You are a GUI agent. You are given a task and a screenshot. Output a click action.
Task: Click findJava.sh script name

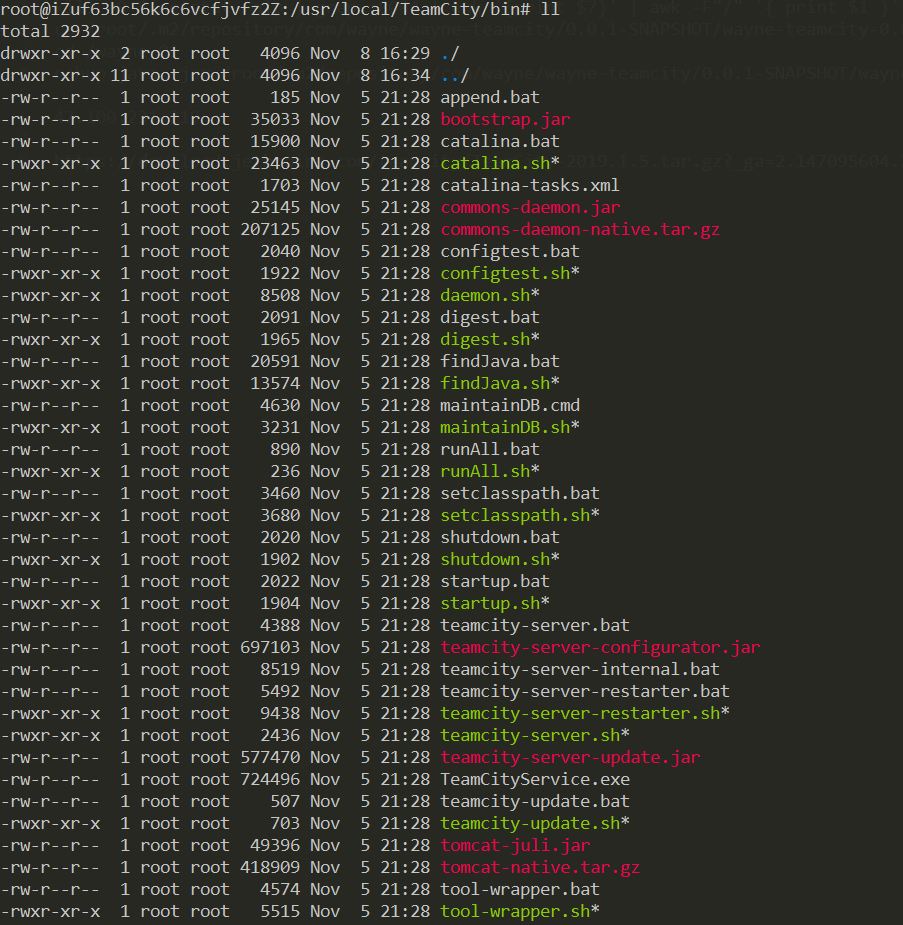pyautogui.click(x=495, y=383)
